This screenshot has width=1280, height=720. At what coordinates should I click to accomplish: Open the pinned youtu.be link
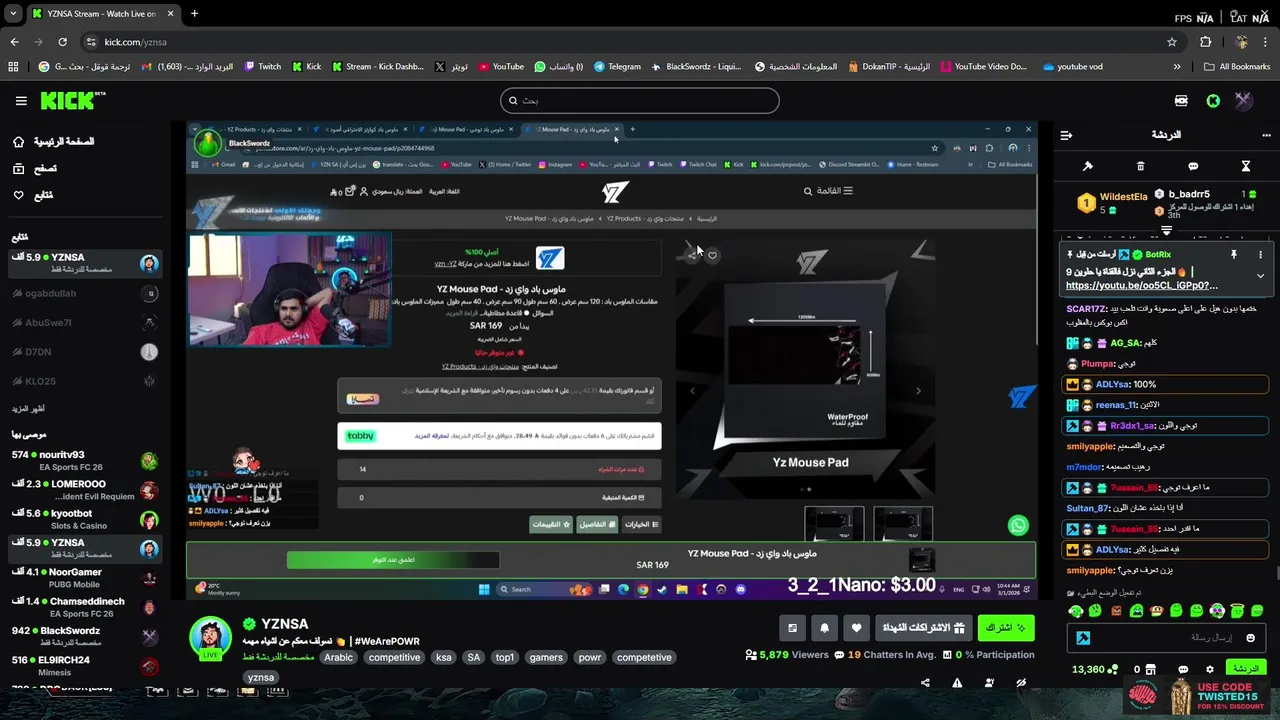pyautogui.click(x=1142, y=285)
